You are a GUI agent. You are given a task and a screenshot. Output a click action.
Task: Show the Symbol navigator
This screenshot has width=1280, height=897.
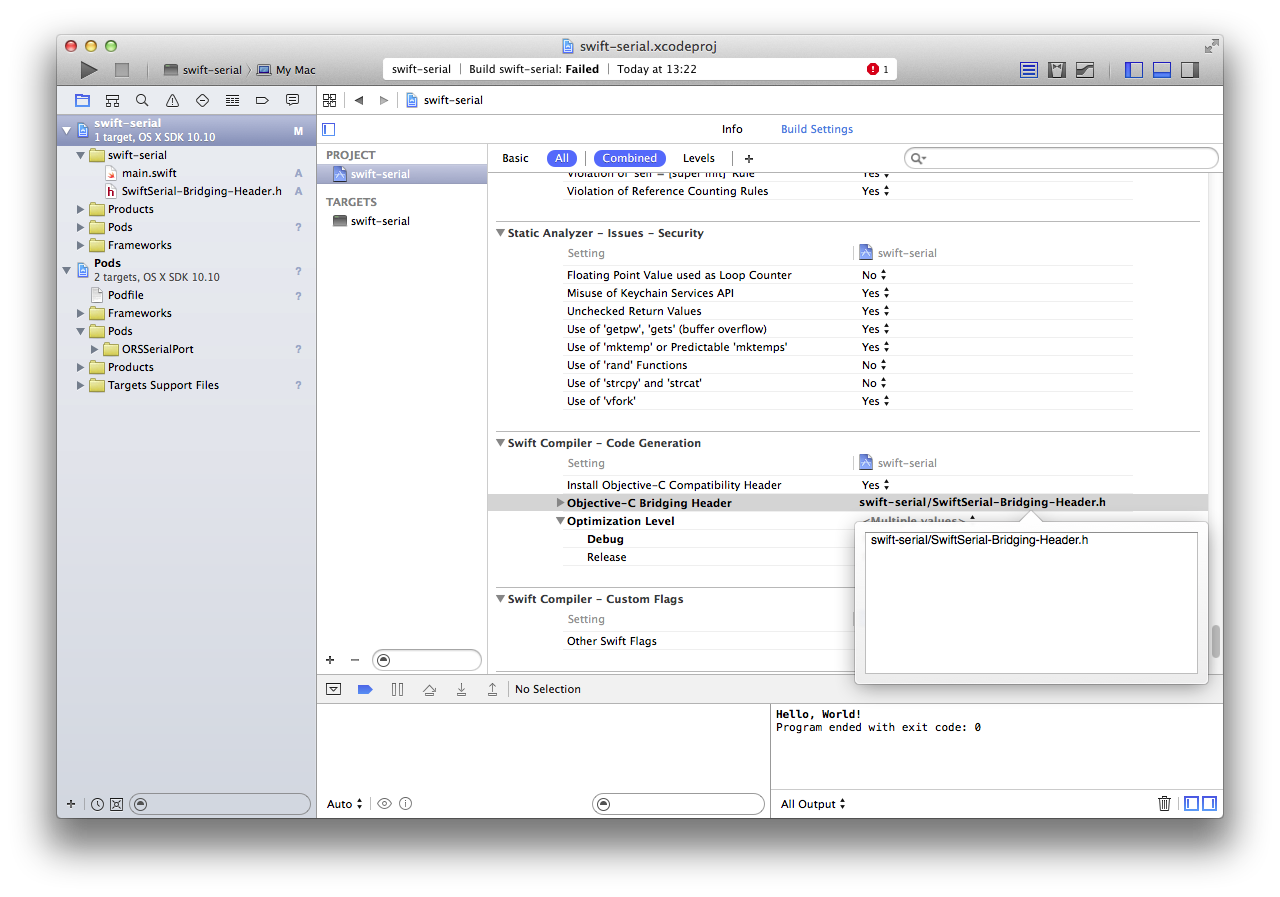(112, 100)
